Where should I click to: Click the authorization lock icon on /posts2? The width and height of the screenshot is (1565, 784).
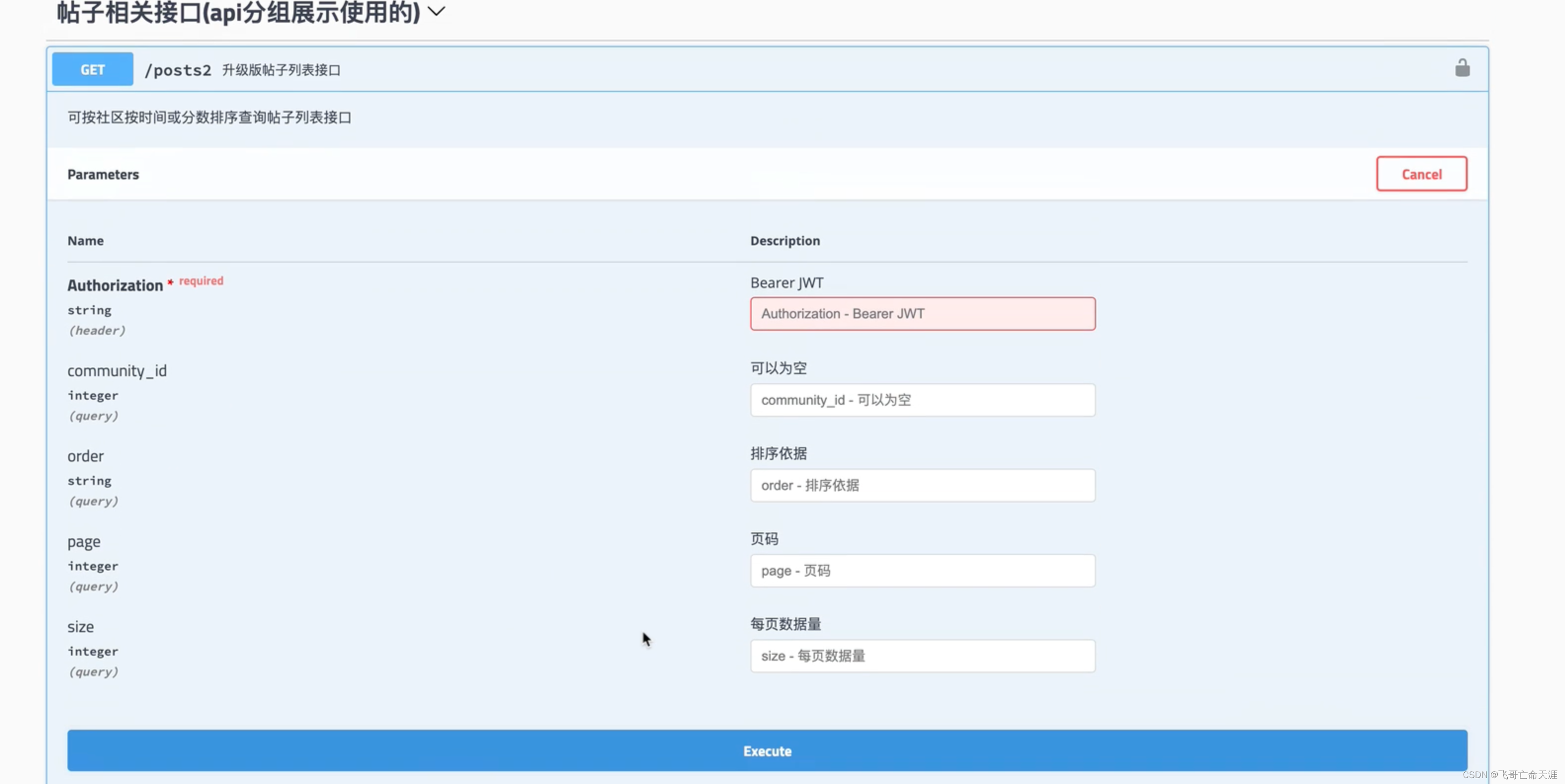click(x=1462, y=68)
